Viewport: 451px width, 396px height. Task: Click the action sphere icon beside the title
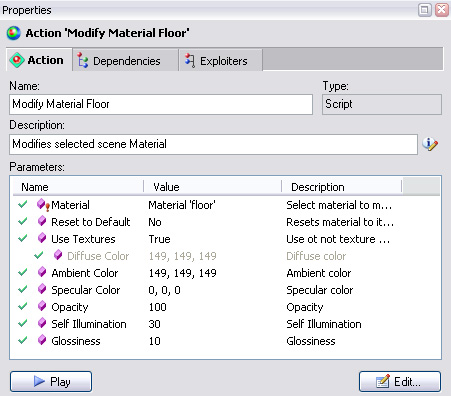[14, 33]
